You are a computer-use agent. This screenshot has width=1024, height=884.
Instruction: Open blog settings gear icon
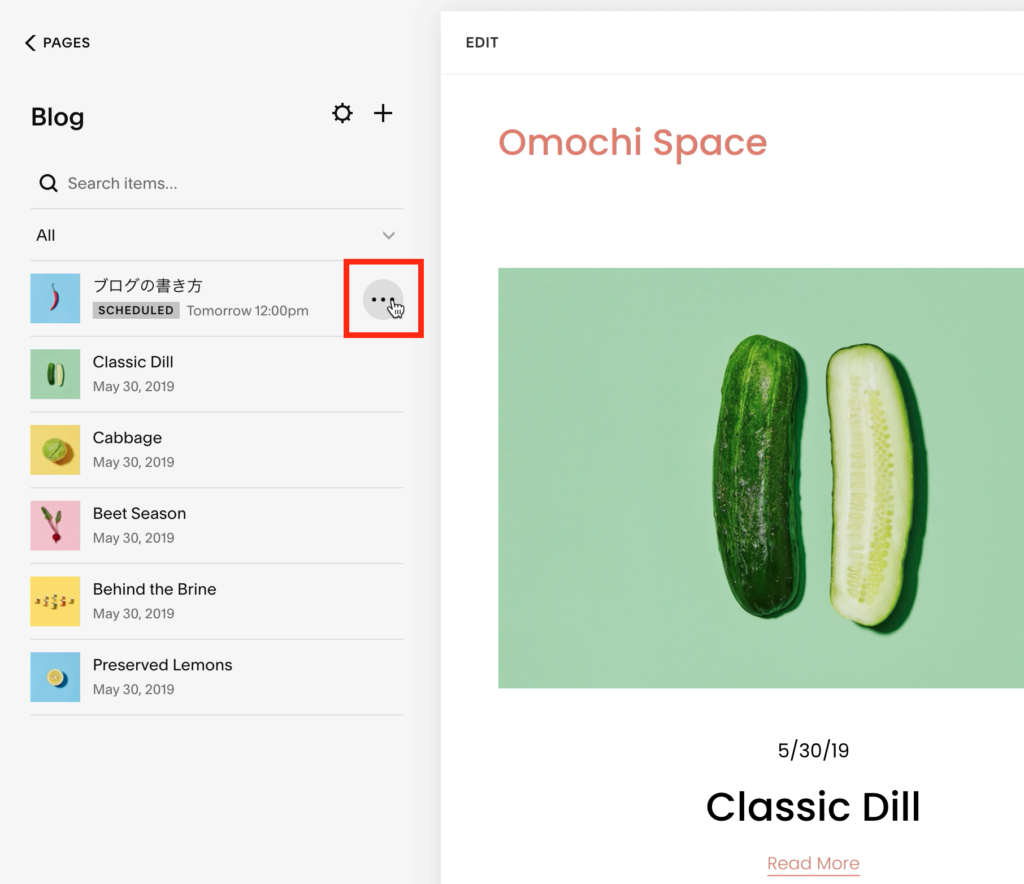click(x=342, y=113)
